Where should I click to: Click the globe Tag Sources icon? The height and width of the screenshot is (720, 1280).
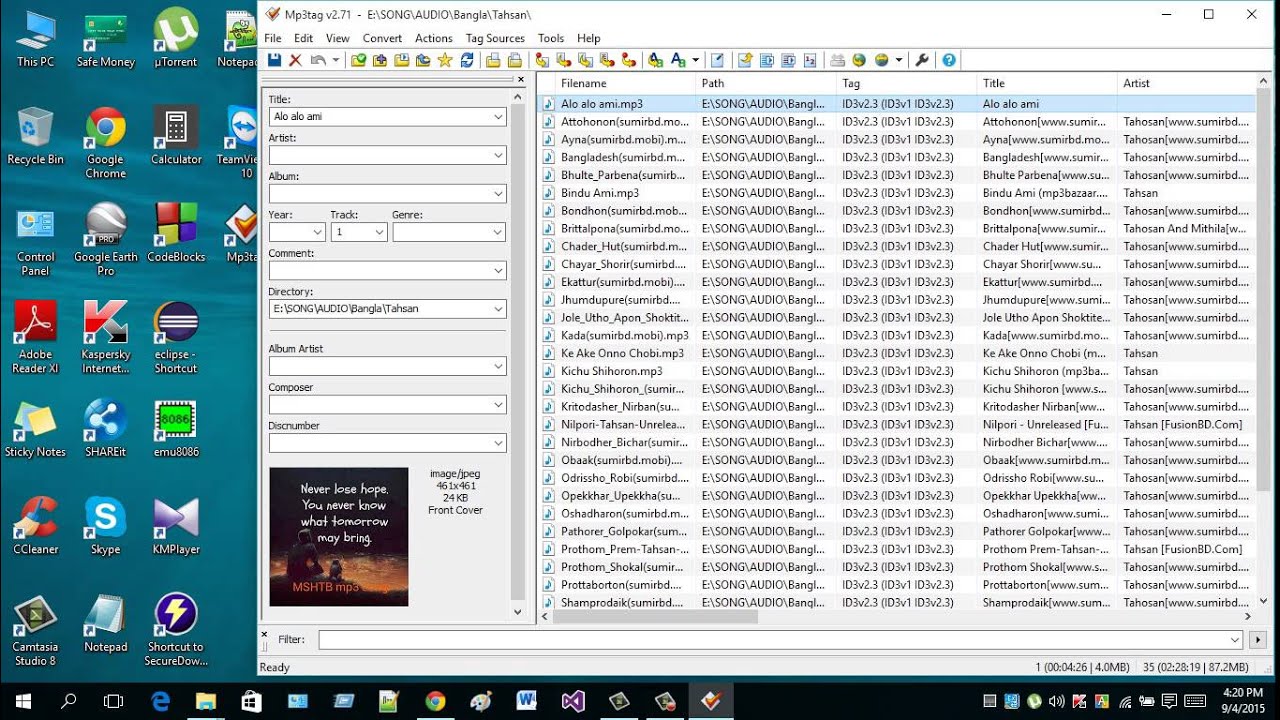coord(881,60)
